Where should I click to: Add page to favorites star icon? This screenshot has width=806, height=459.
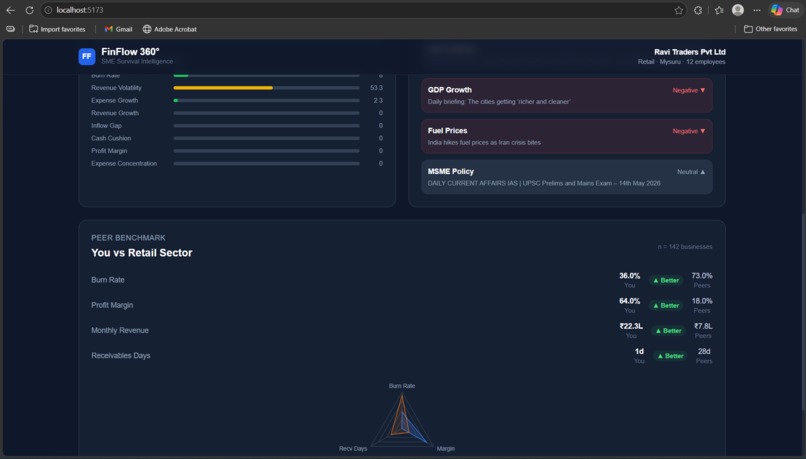click(679, 10)
